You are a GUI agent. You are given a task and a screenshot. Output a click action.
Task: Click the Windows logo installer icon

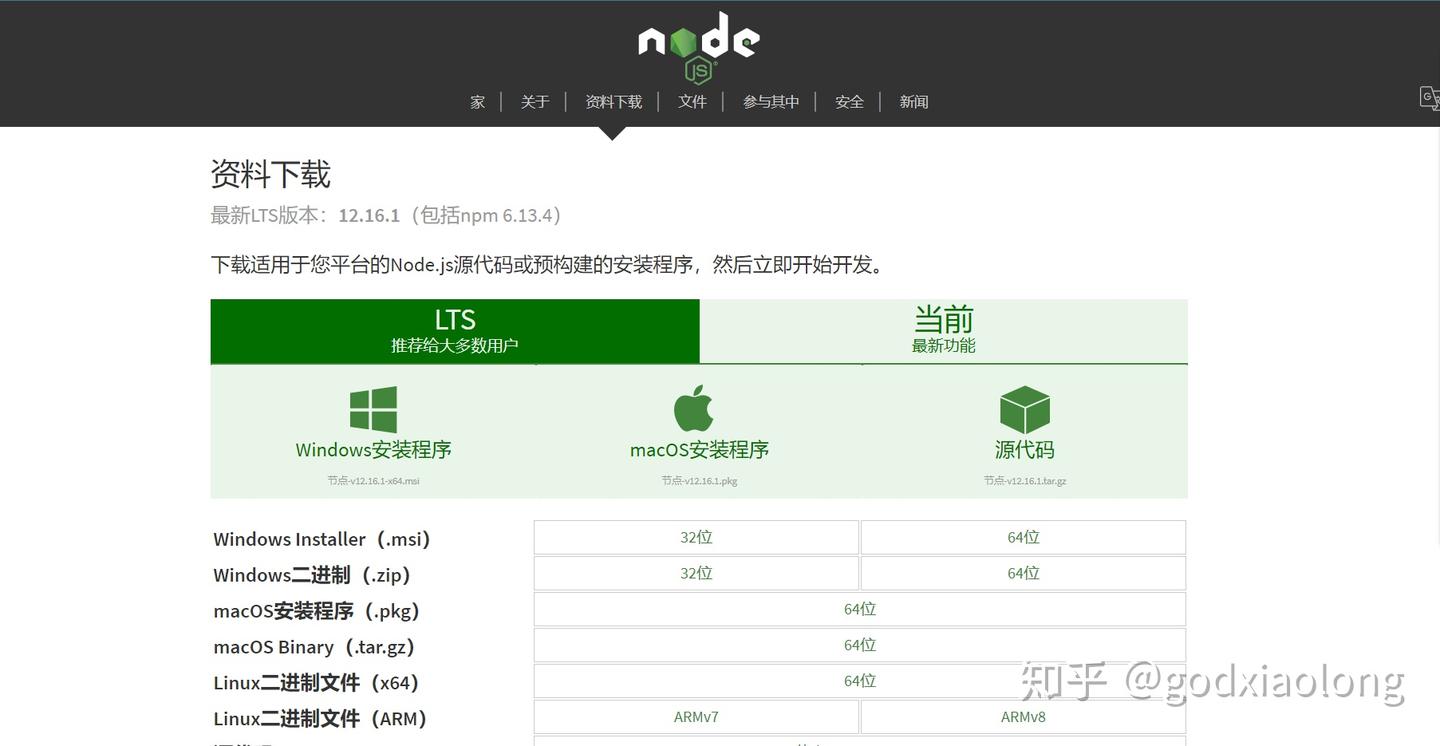click(x=373, y=410)
